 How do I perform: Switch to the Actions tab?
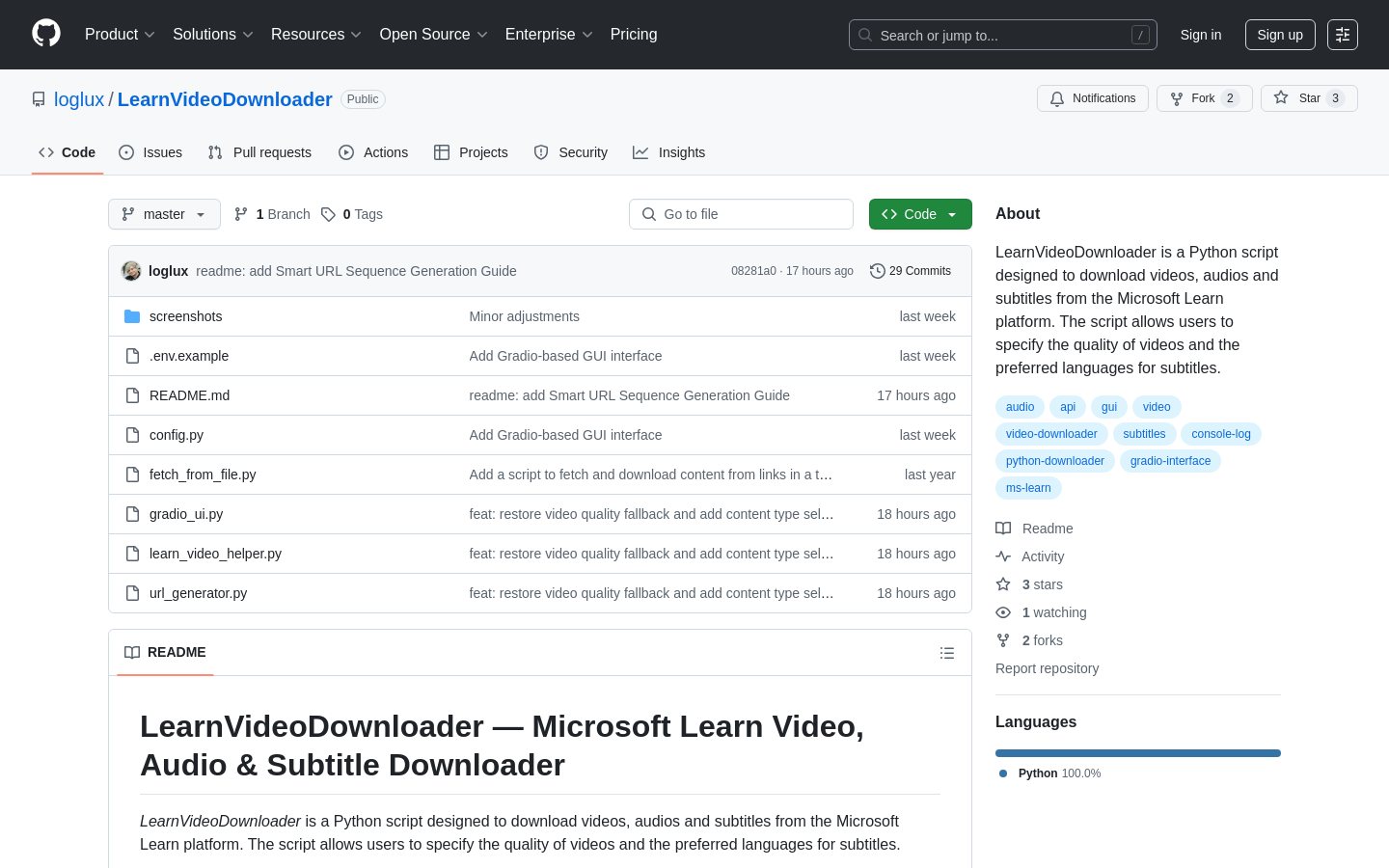[373, 152]
